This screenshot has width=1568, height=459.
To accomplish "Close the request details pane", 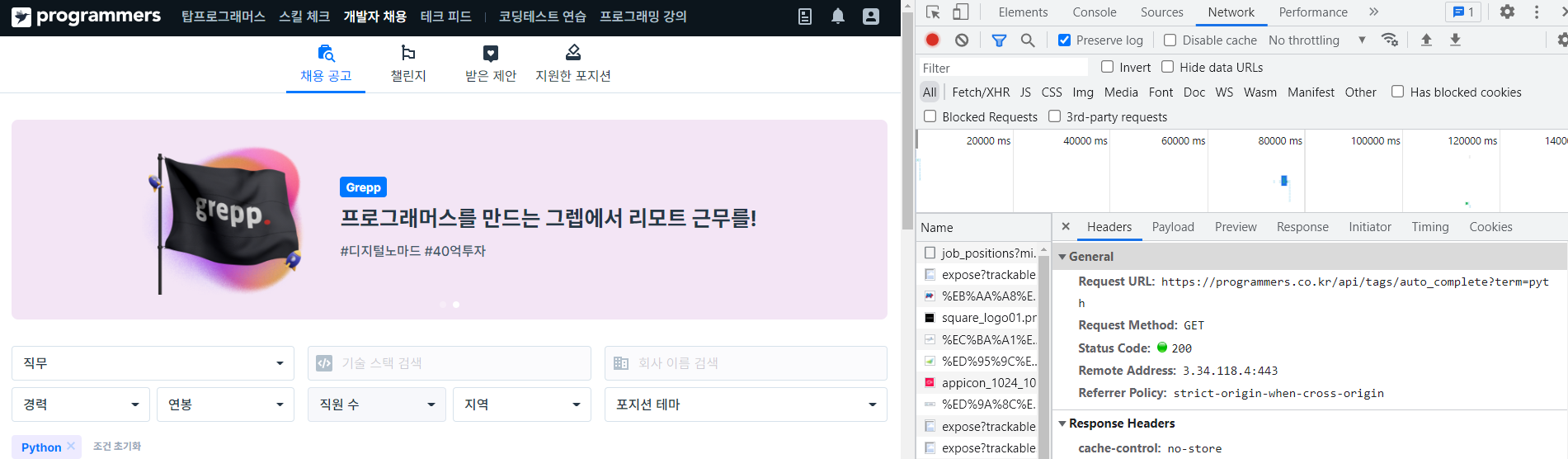I will [x=1066, y=226].
